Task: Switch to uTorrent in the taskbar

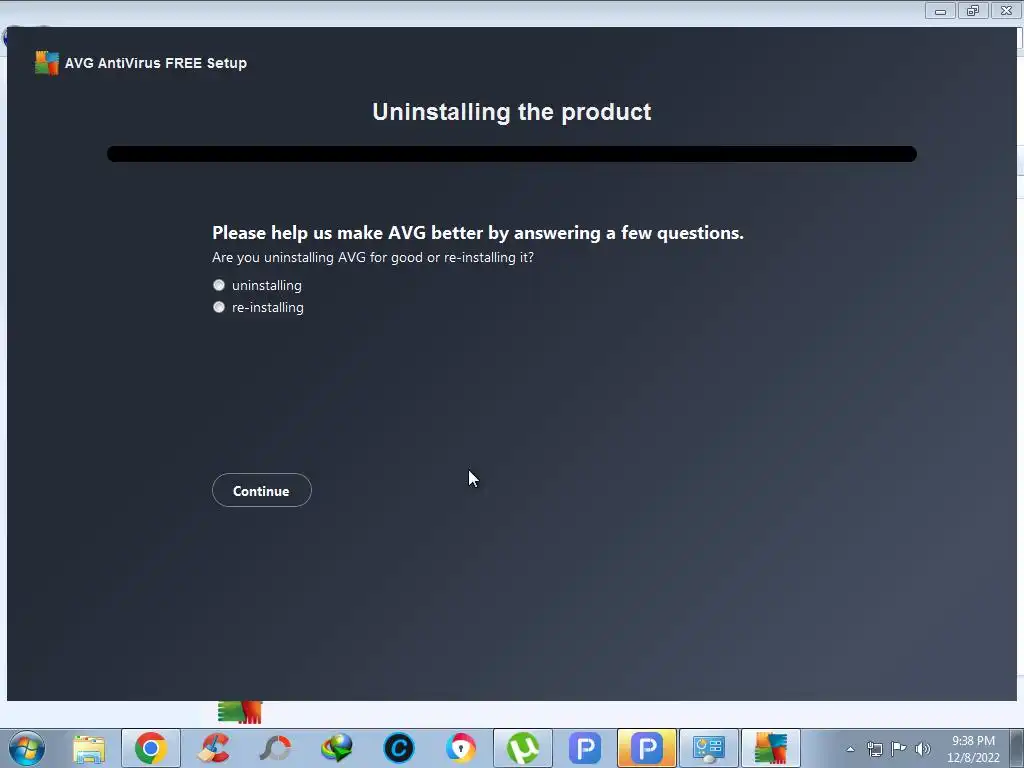Action: pos(523,748)
